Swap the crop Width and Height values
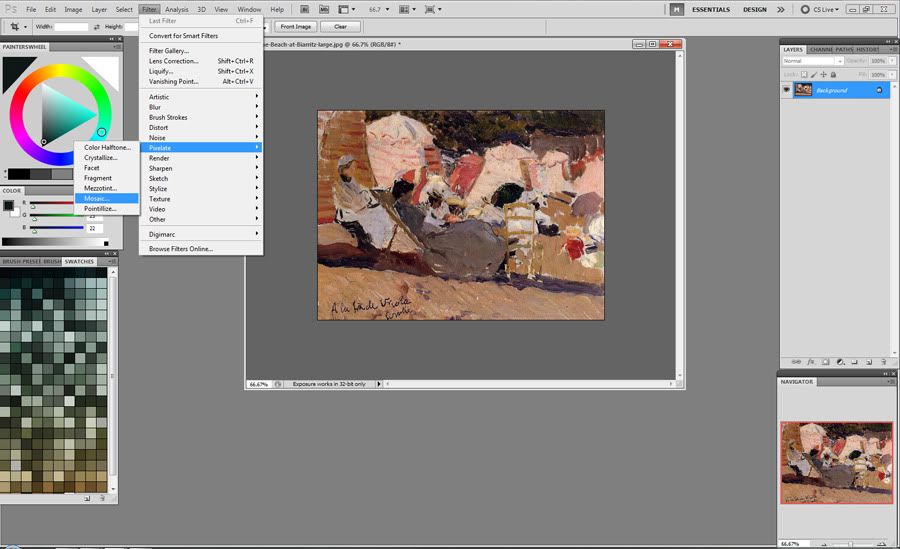The width and height of the screenshot is (900, 549). point(96,26)
